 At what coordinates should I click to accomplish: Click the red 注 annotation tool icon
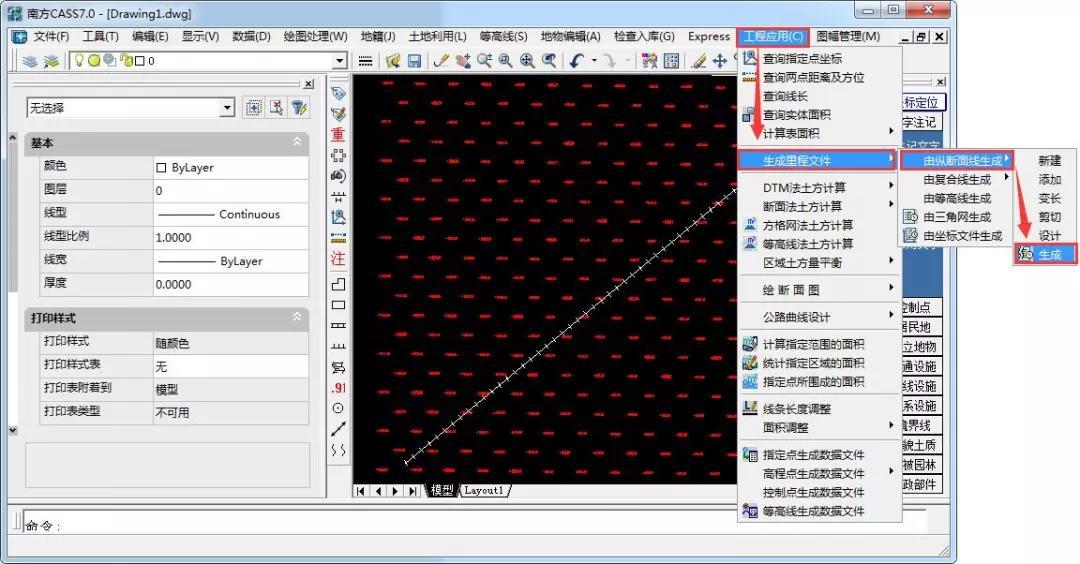point(338,258)
